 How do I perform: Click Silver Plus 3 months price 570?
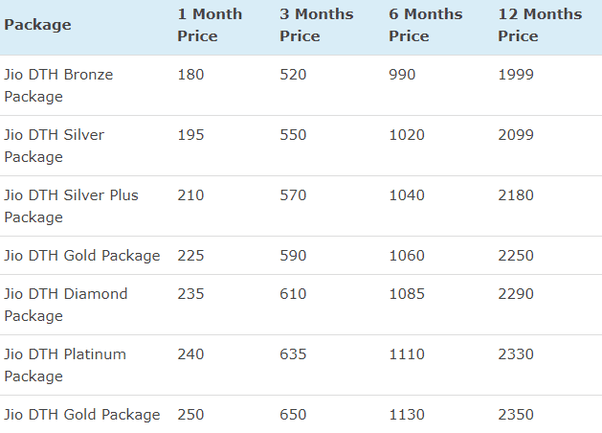click(293, 195)
